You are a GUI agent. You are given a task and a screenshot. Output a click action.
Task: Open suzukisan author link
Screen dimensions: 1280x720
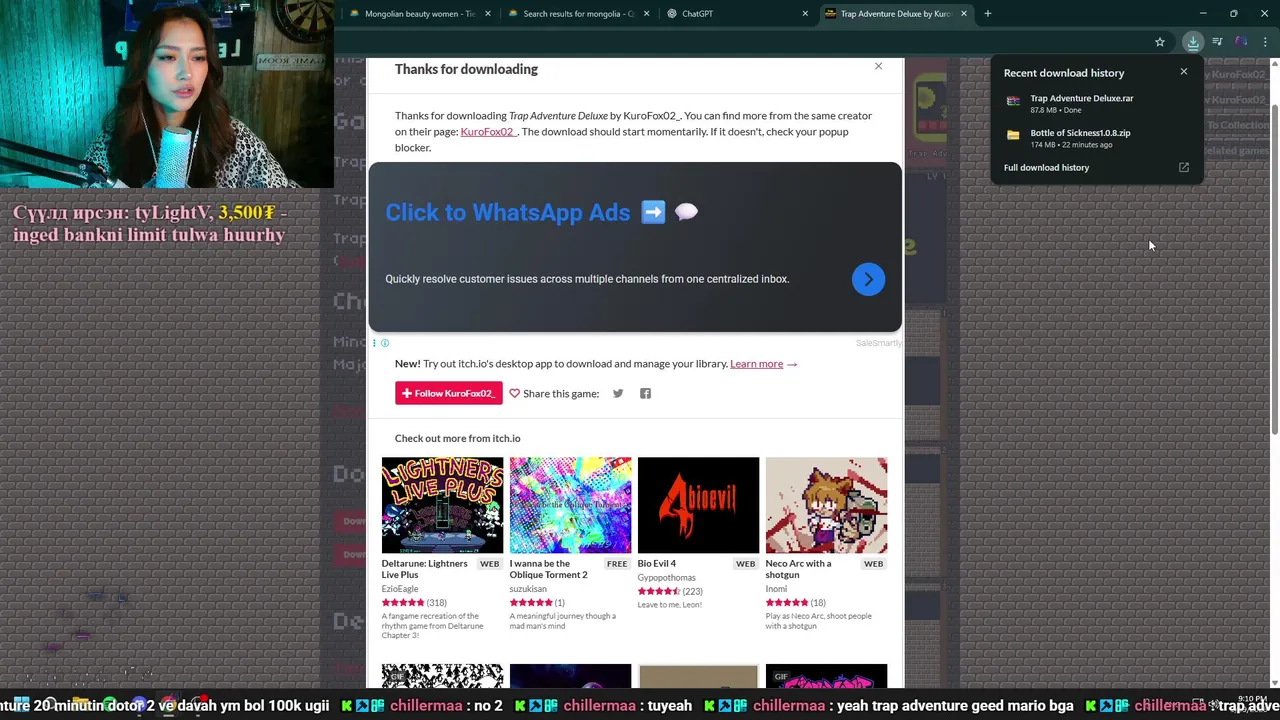(528, 589)
